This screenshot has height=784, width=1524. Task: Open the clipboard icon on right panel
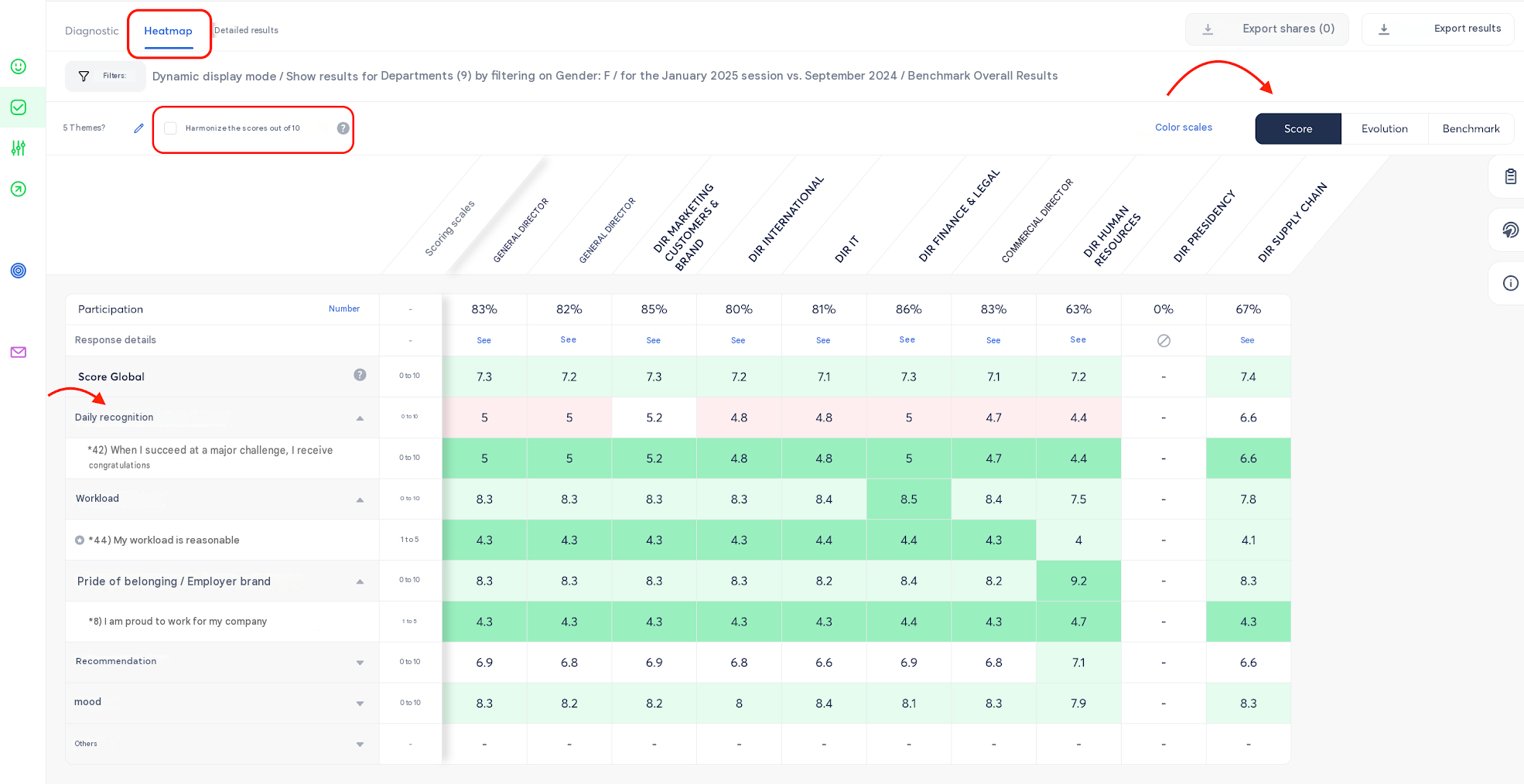pos(1510,176)
